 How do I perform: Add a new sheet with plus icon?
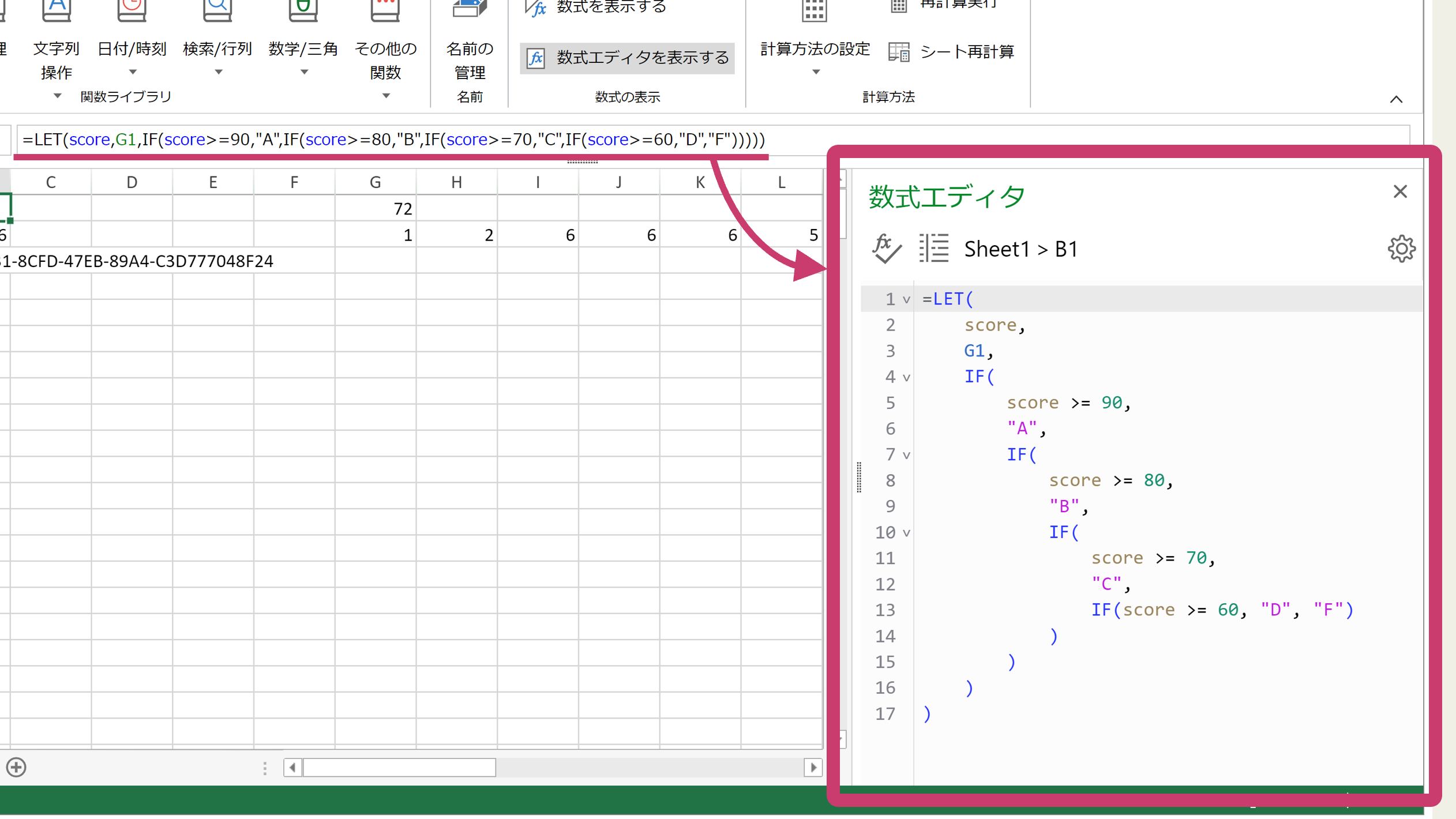coord(16,767)
